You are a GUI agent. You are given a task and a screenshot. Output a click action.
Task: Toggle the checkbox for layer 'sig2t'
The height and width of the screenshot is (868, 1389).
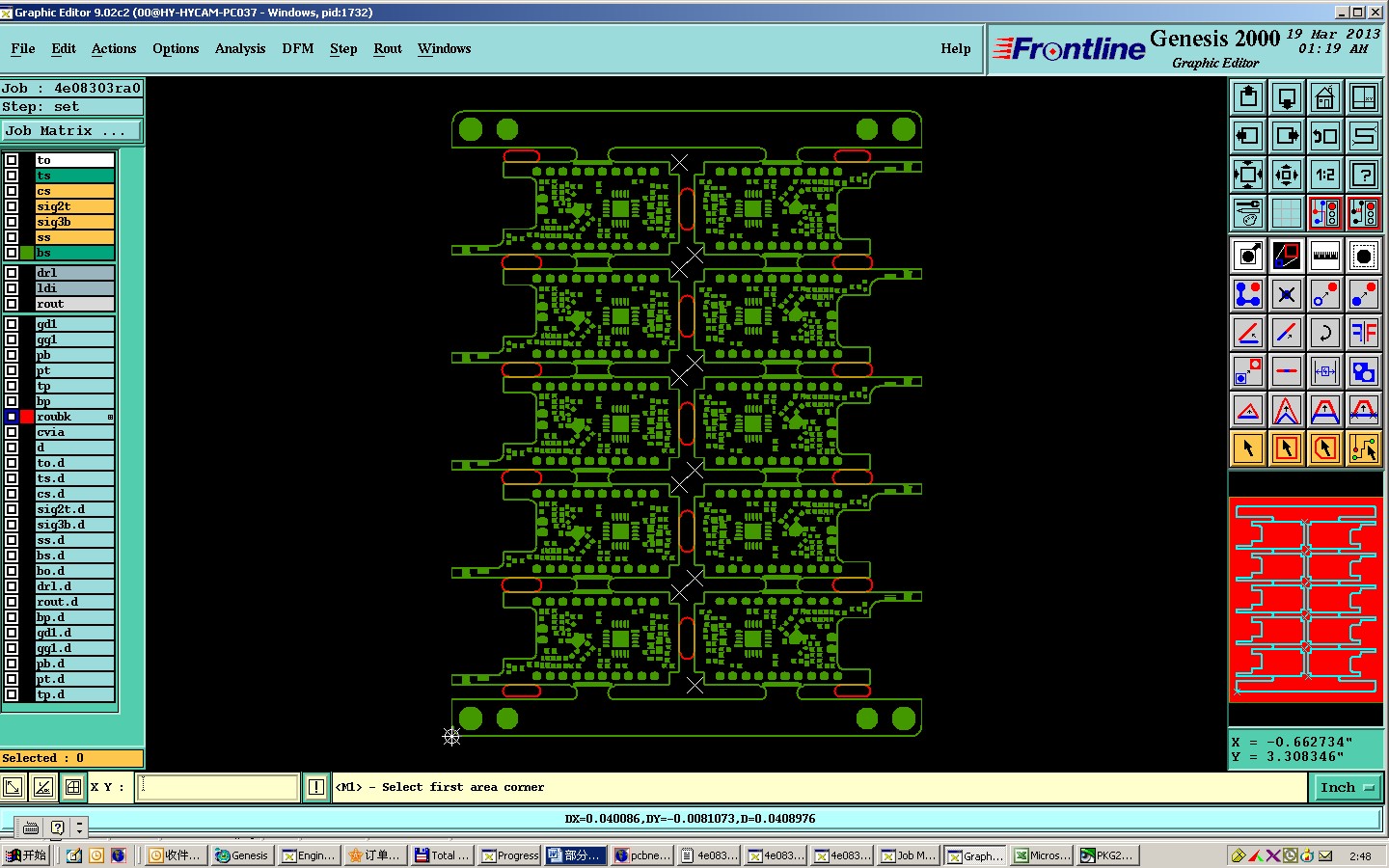click(12, 206)
